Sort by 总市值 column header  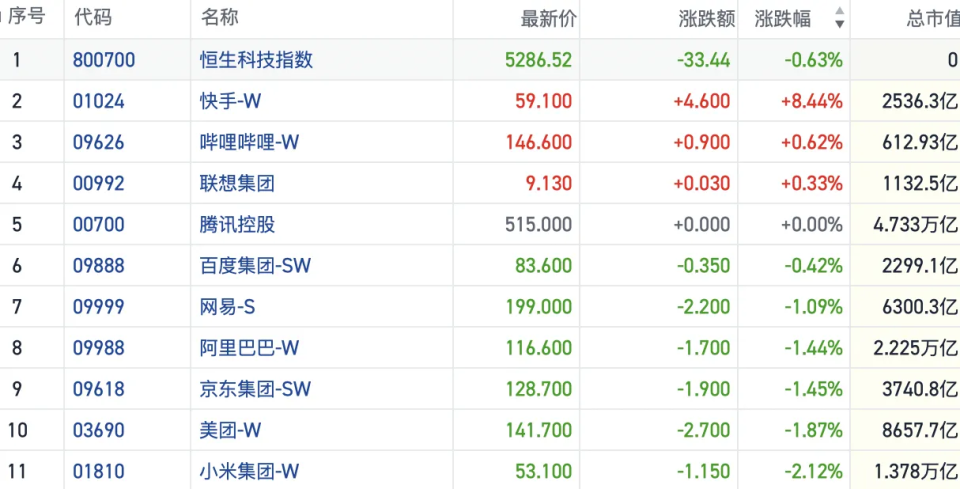click(x=933, y=19)
